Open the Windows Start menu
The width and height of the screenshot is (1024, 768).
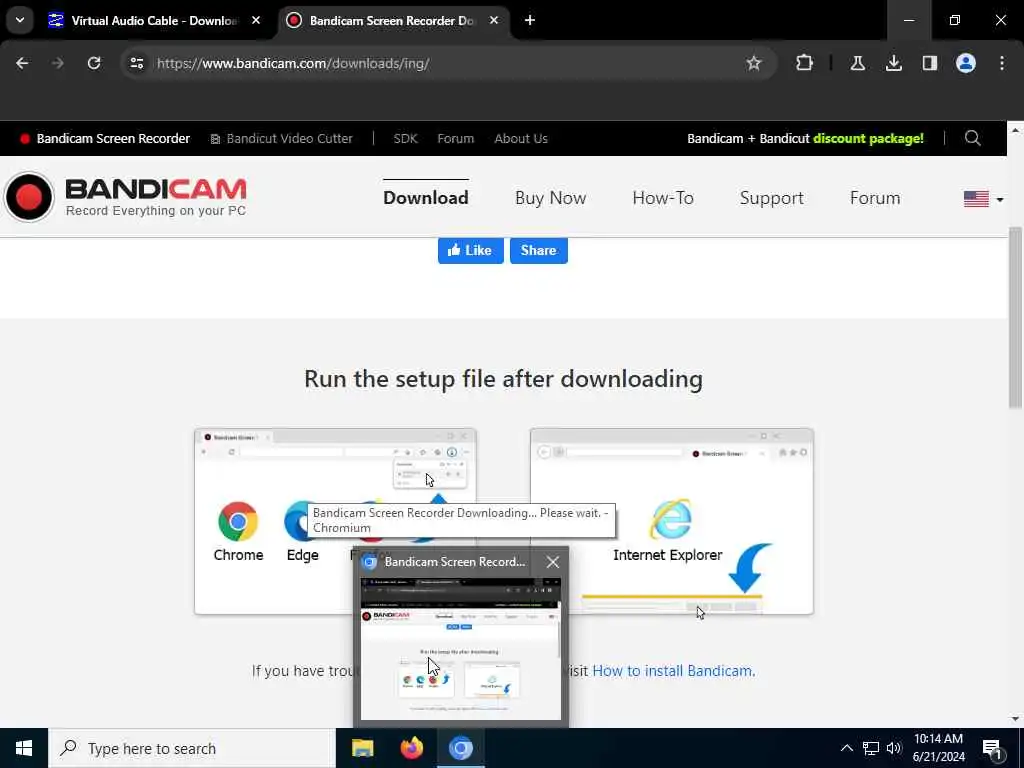(24, 748)
